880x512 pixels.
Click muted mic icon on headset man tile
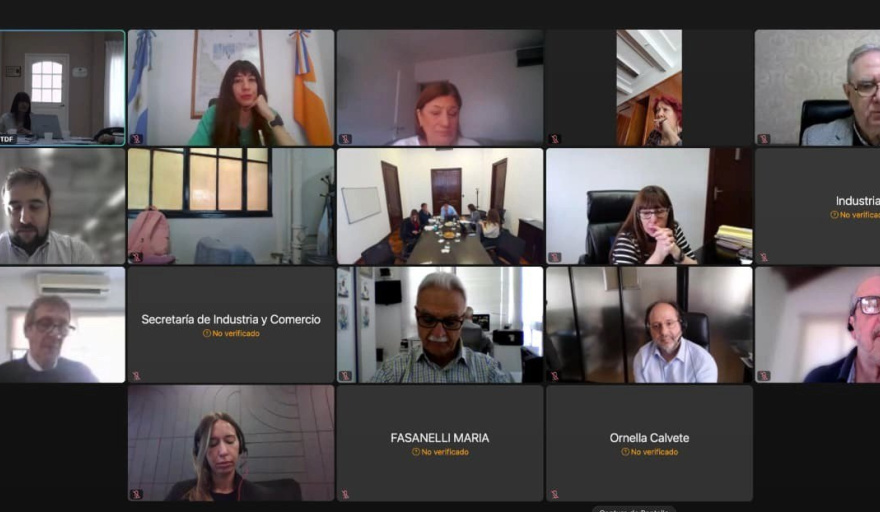554,376
